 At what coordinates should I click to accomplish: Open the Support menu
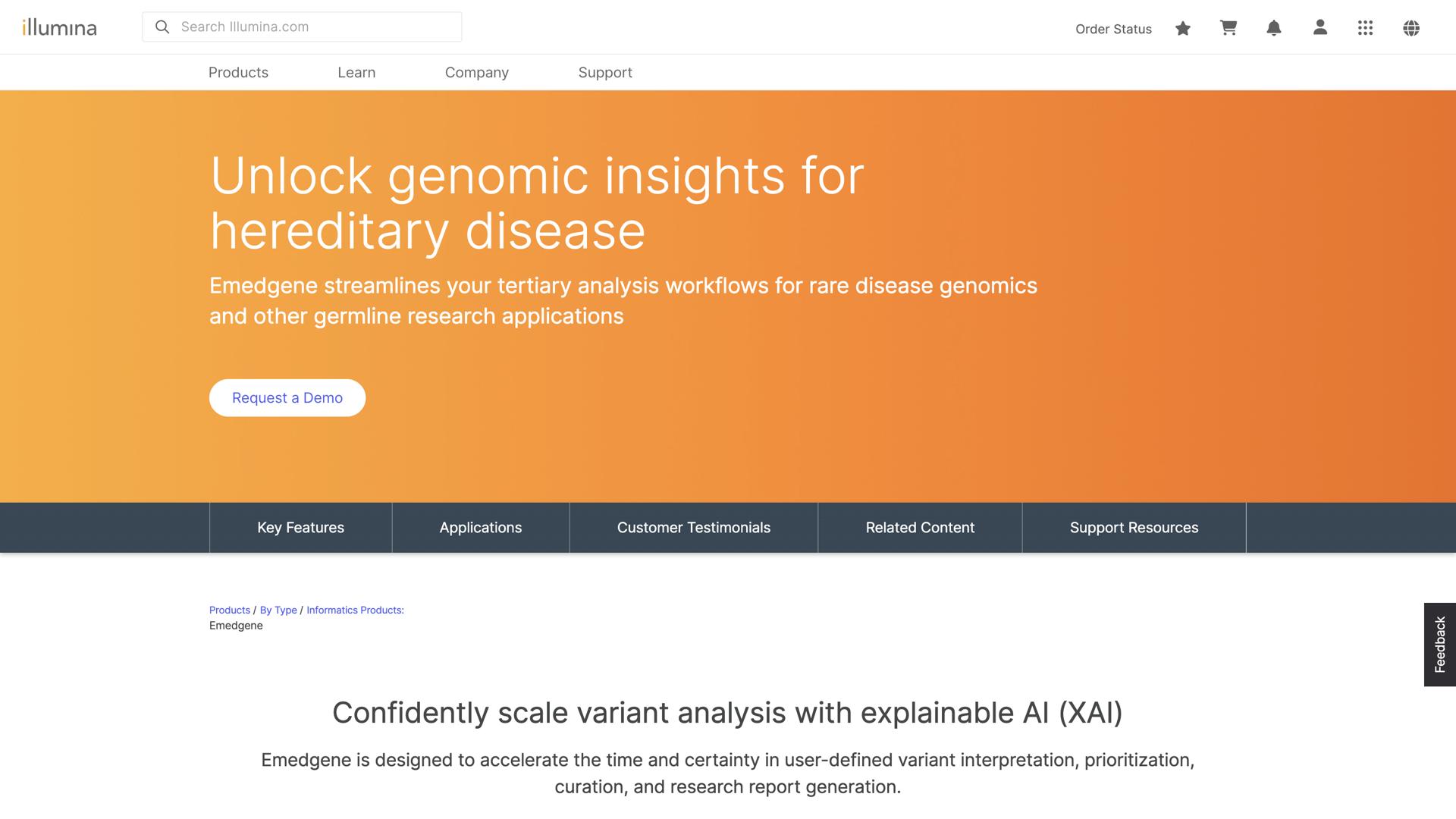click(x=605, y=72)
